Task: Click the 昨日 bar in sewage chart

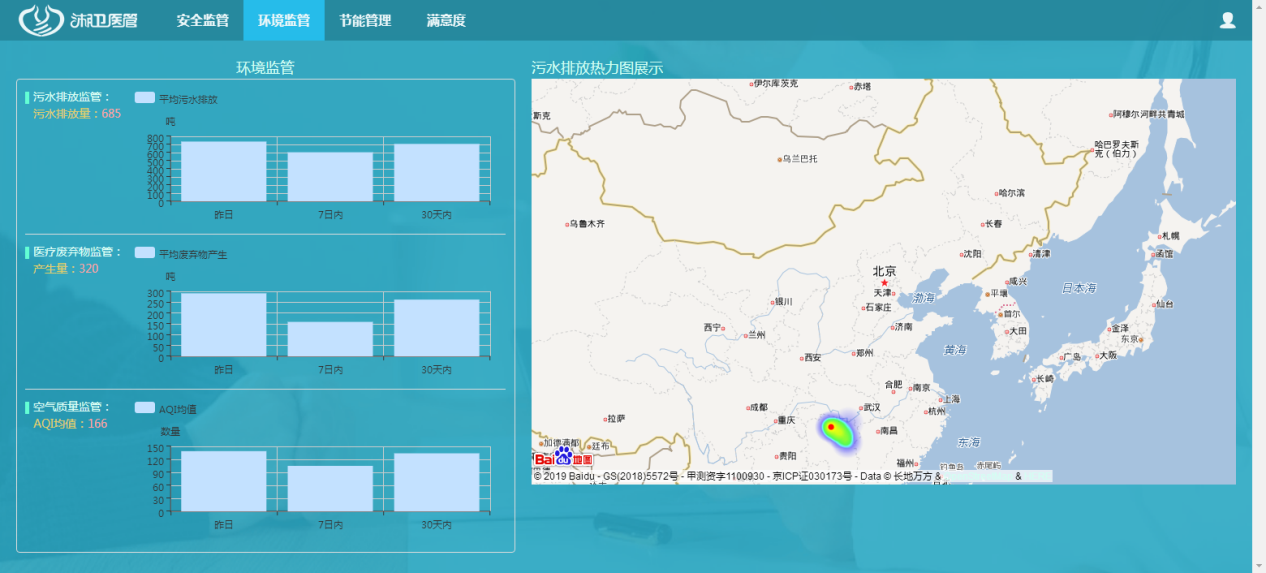Action: 223,172
